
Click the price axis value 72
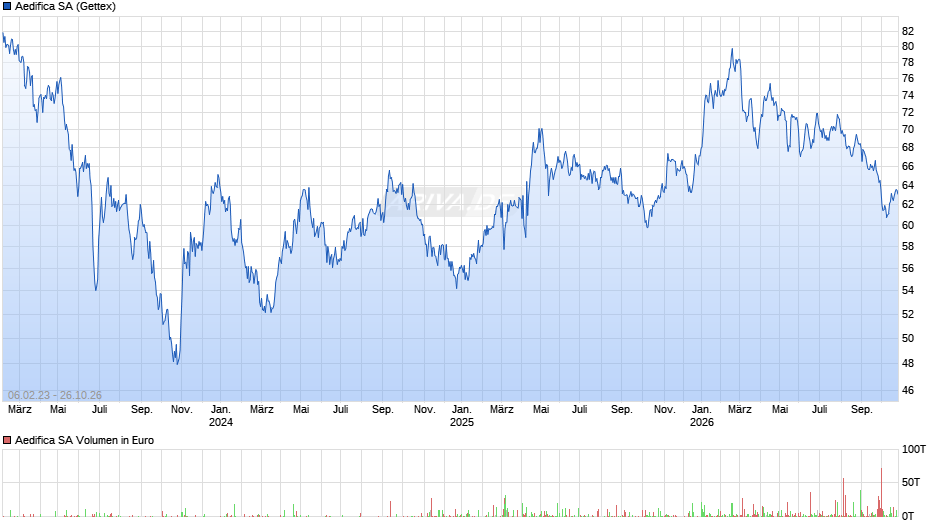coord(908,112)
